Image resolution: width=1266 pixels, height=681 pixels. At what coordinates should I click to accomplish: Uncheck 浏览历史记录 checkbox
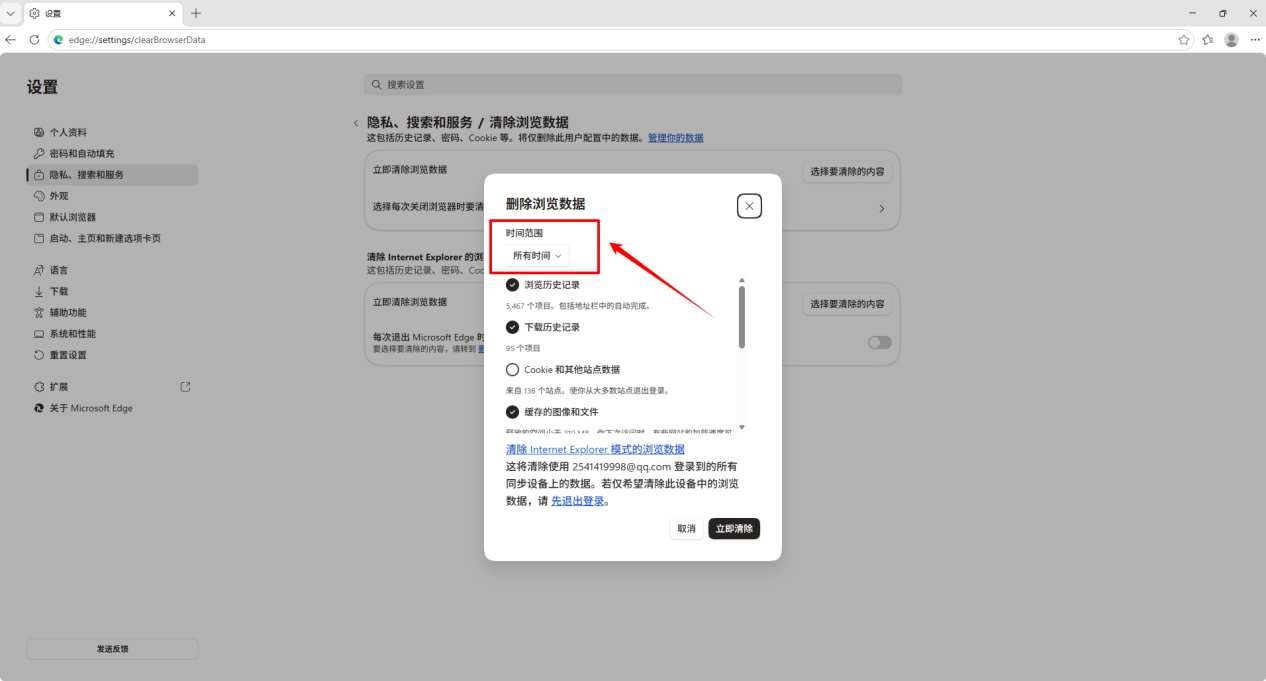[x=513, y=285]
